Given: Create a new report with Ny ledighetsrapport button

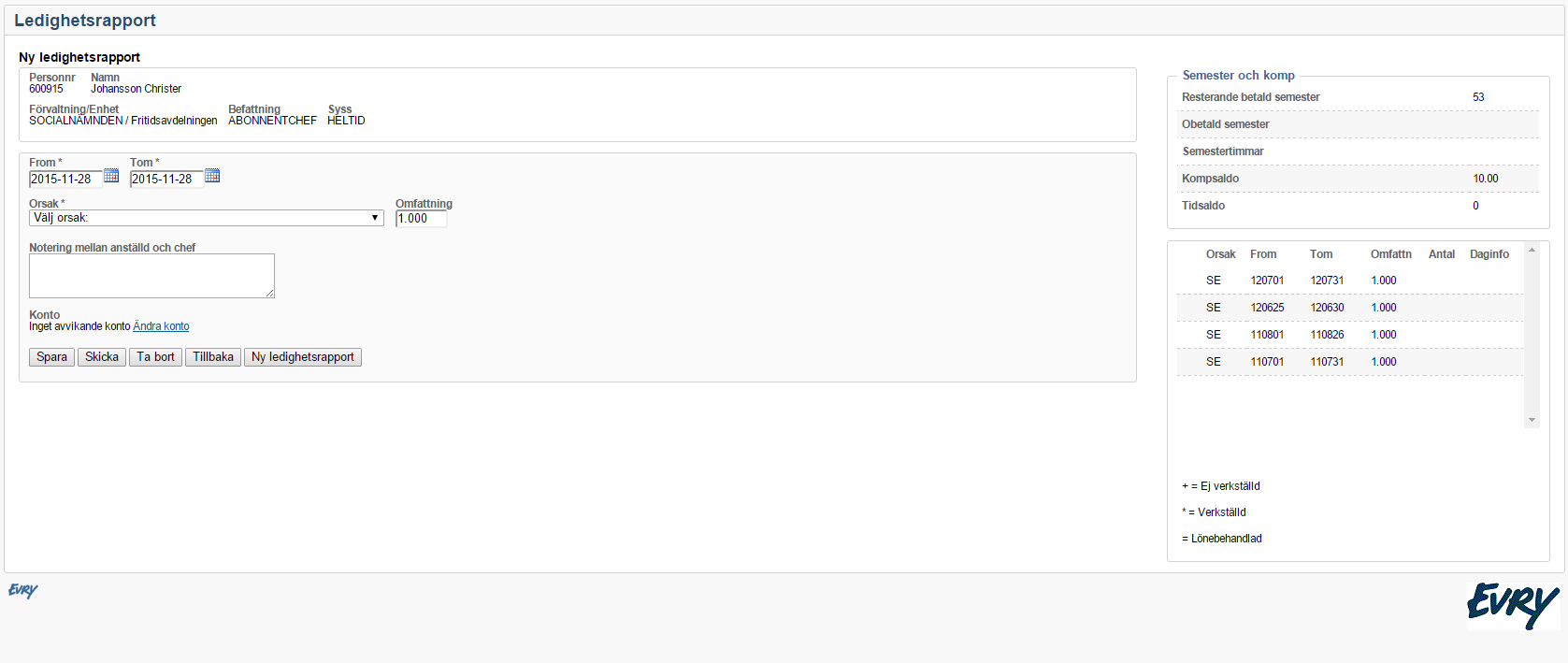Looking at the screenshot, I should (302, 357).
